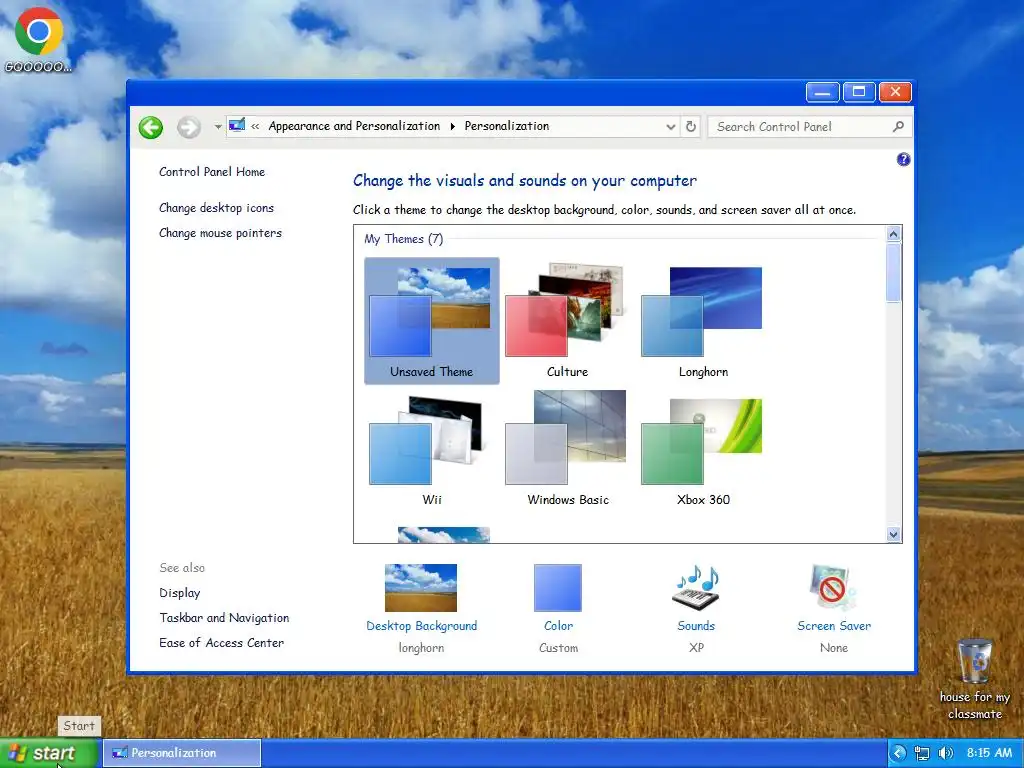This screenshot has height=768, width=1024.
Task: Open Change desktop icons link
Action: pos(216,208)
